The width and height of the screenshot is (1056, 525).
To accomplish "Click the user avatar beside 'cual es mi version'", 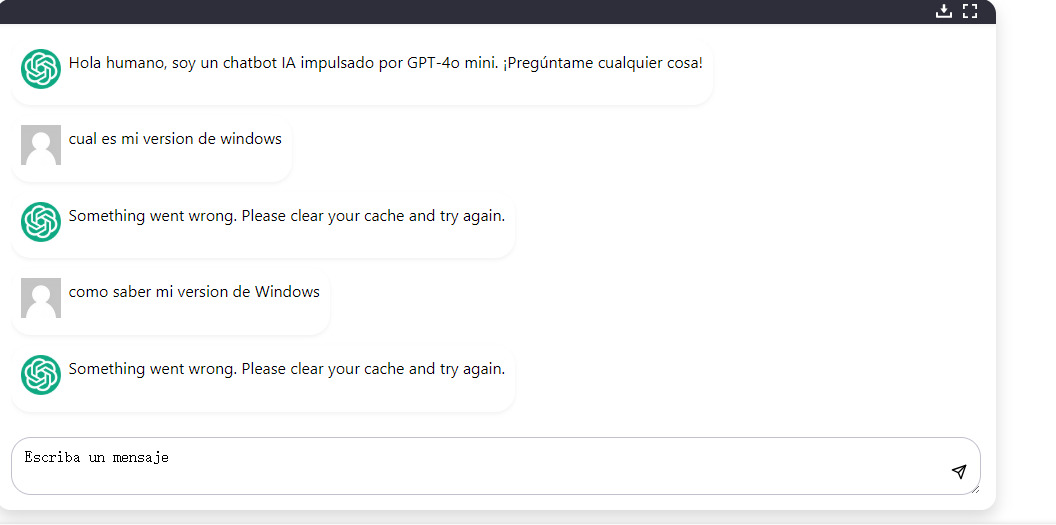I will click(41, 145).
